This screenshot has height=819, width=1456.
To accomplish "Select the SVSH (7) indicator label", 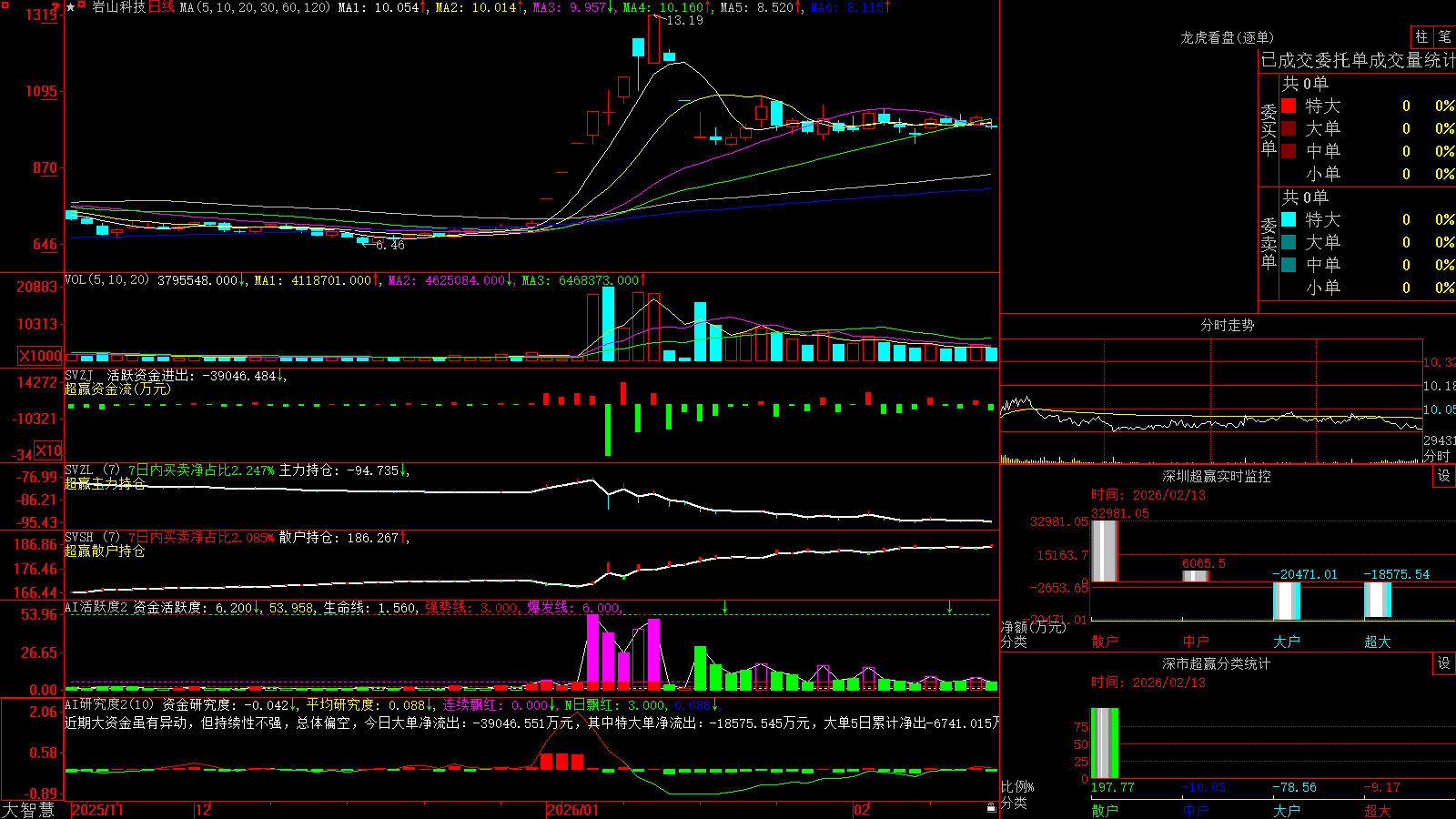I will [92, 538].
